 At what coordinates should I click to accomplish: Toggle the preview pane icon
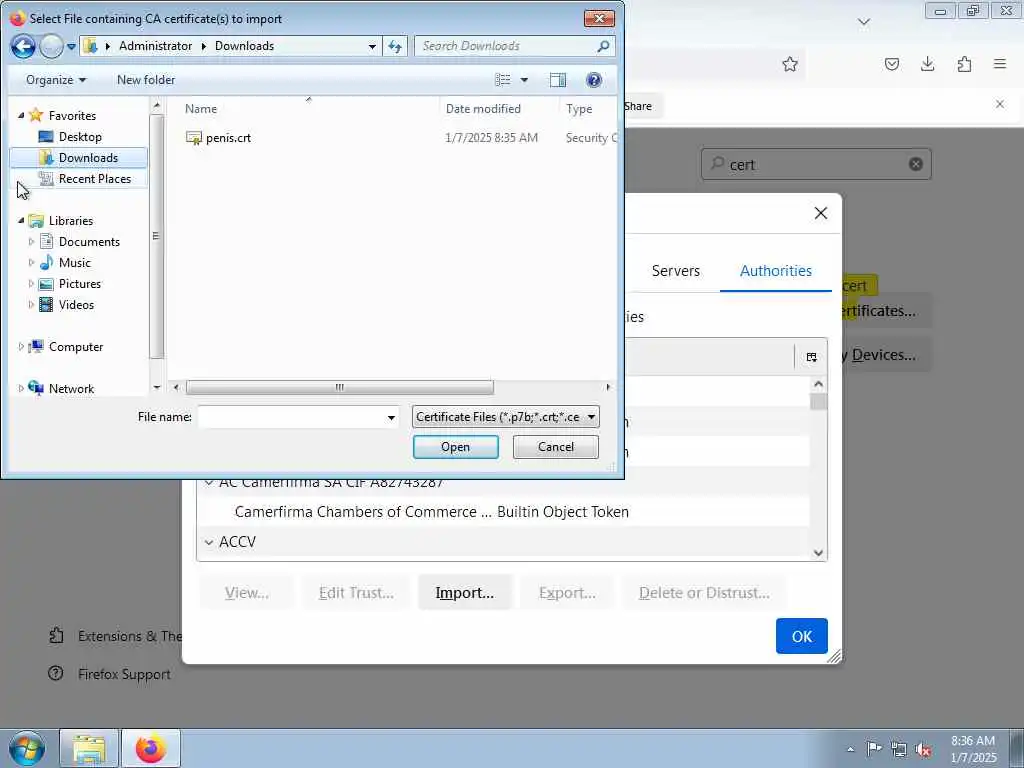point(558,80)
